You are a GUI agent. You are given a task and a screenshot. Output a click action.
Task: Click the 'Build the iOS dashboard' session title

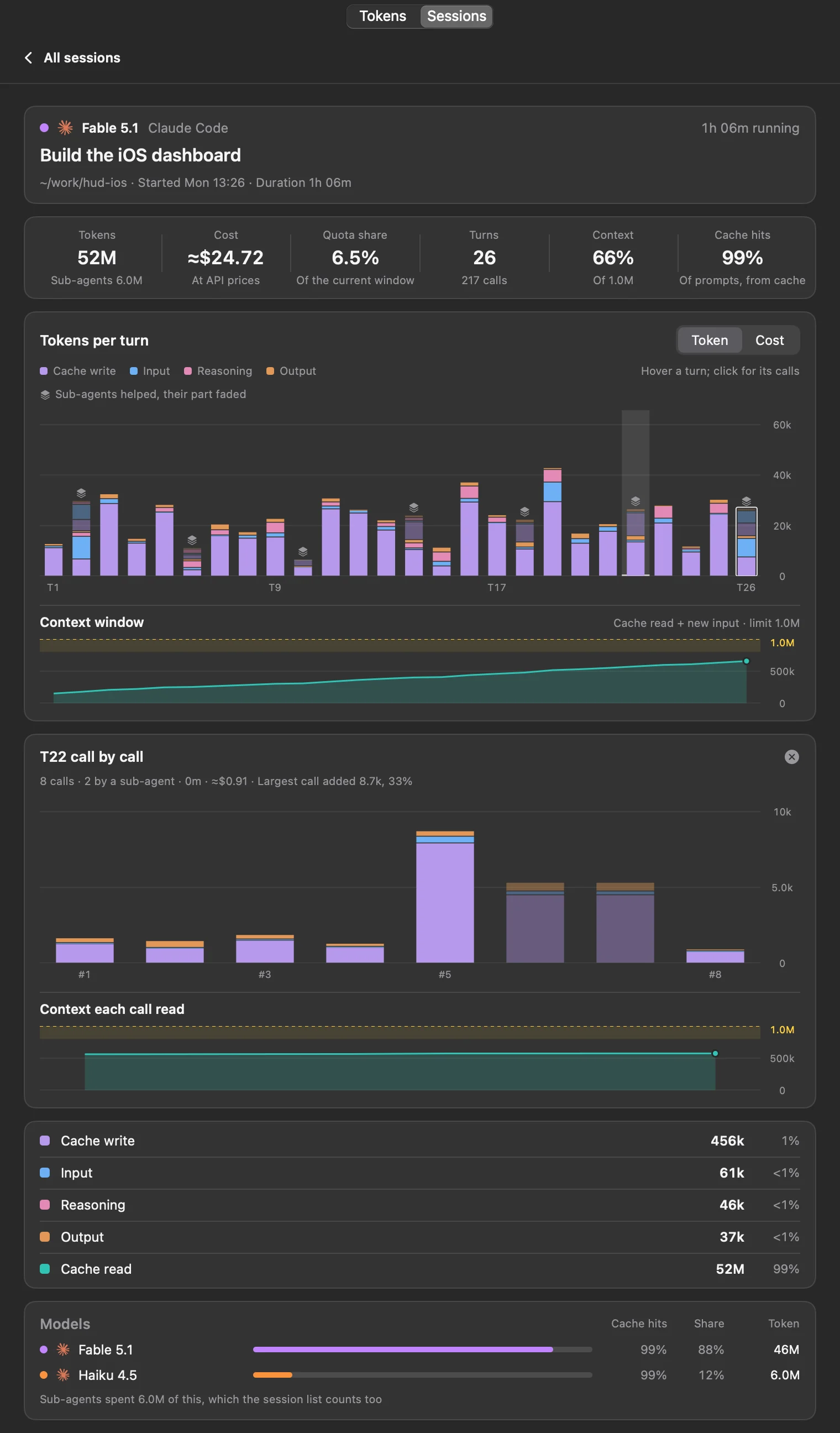point(140,155)
